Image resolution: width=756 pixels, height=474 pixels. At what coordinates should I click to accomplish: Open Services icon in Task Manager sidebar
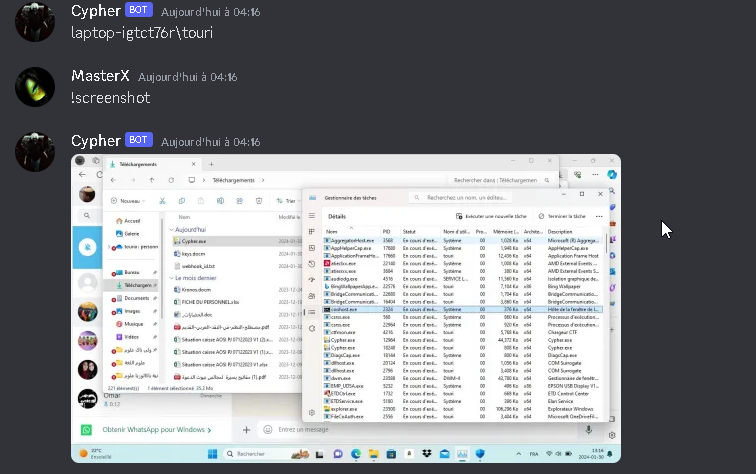[312, 328]
